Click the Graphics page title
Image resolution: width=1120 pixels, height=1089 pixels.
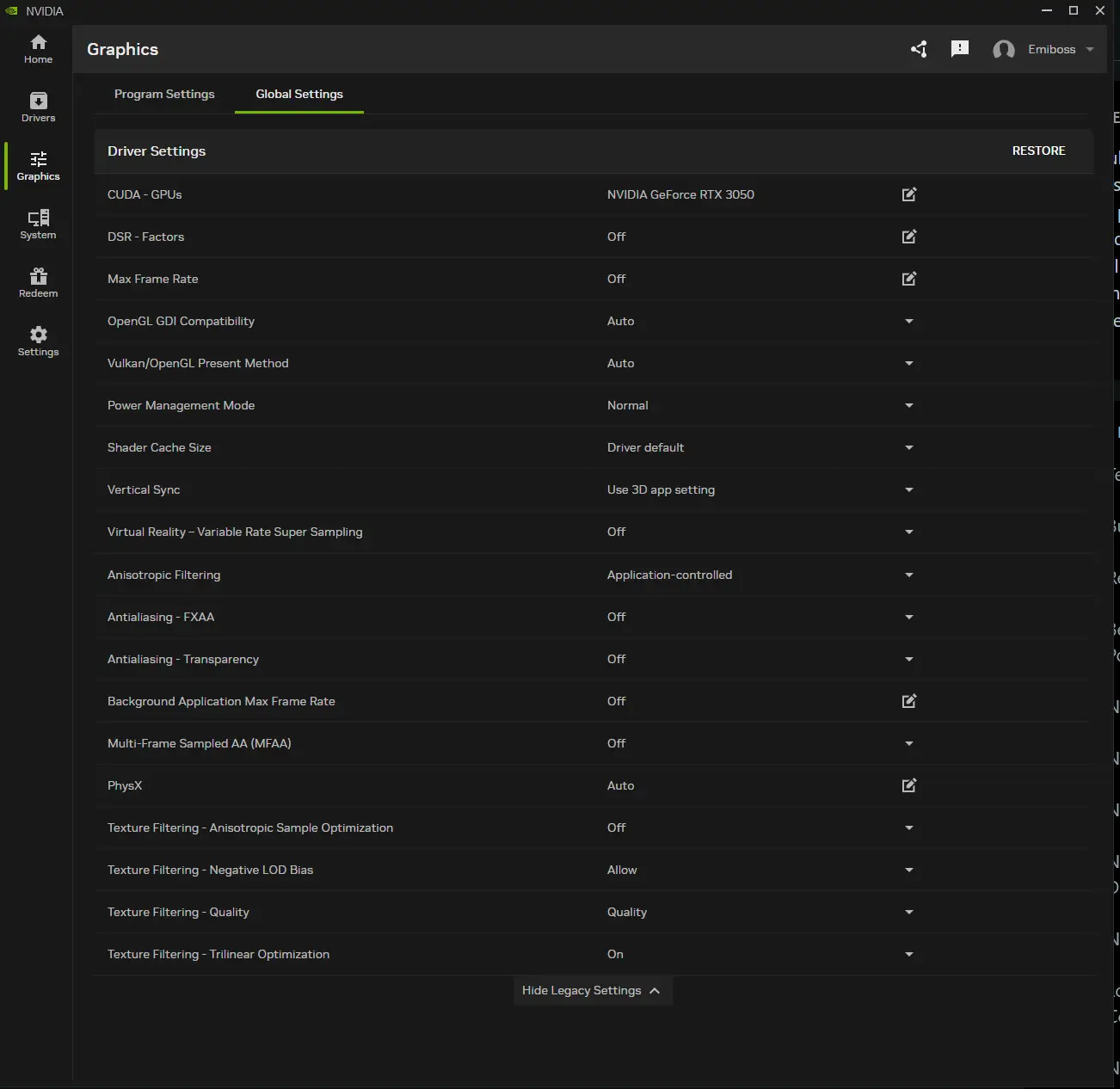(x=122, y=49)
